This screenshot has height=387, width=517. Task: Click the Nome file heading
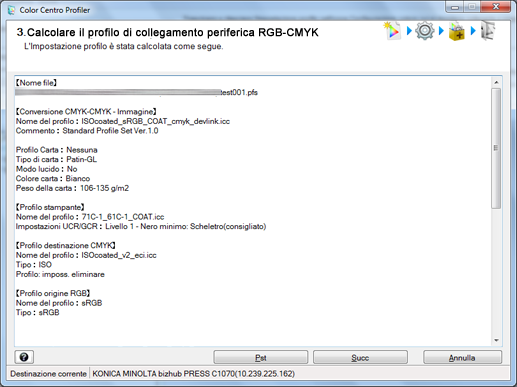coord(36,83)
